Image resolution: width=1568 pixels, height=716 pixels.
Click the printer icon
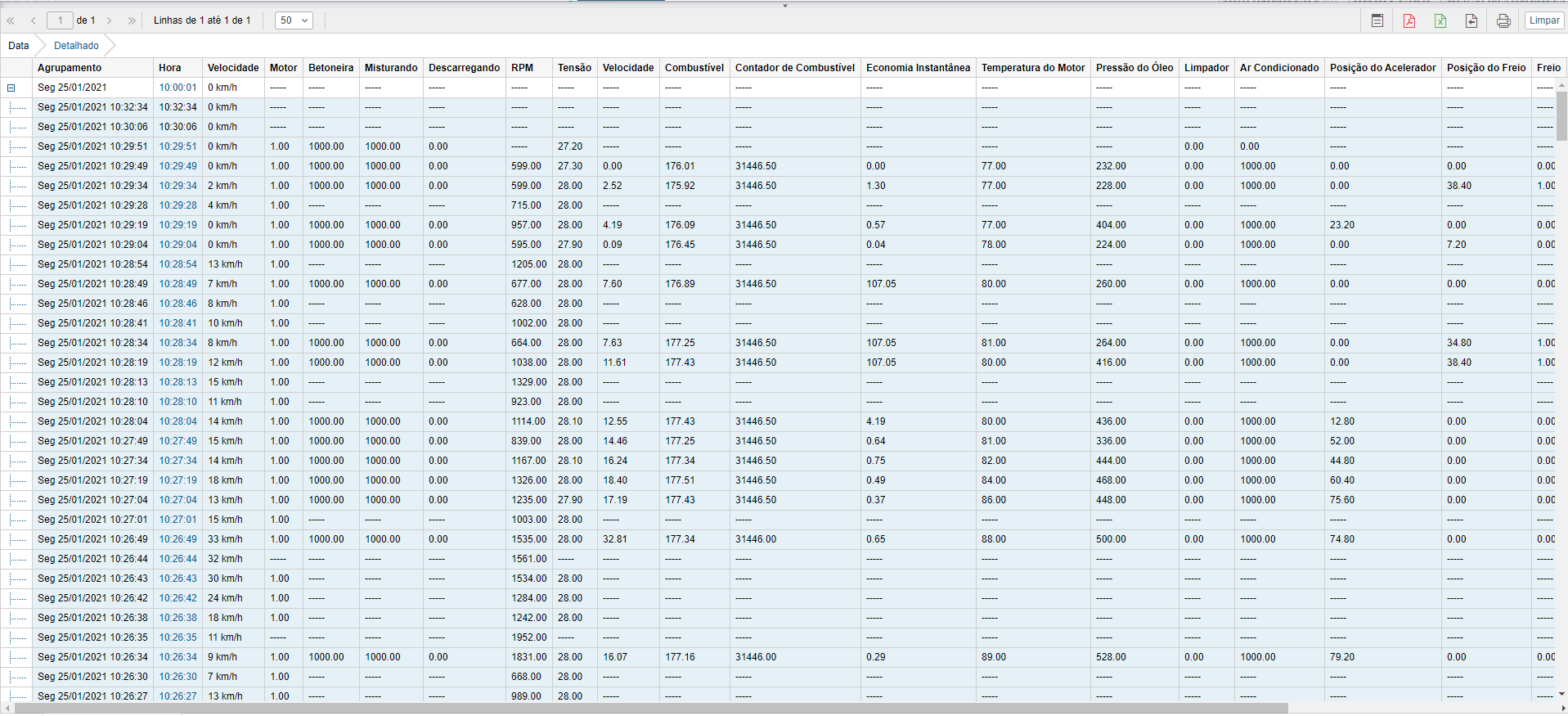click(1503, 20)
